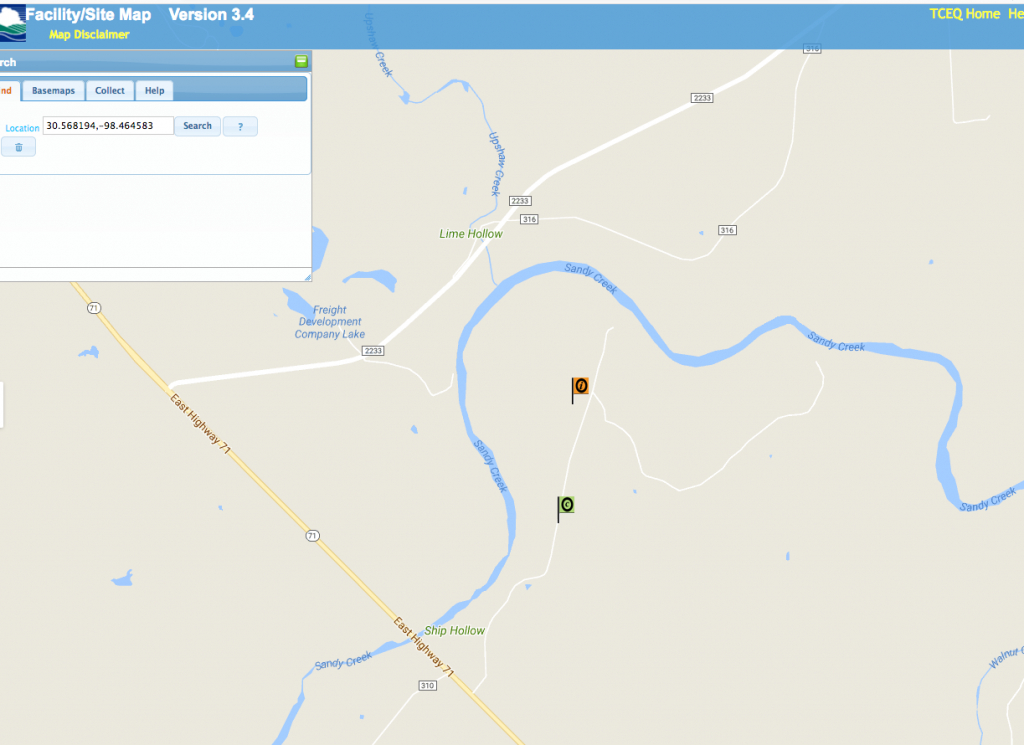Collapse the search panel with green icon
The image size is (1024, 745).
click(x=301, y=62)
